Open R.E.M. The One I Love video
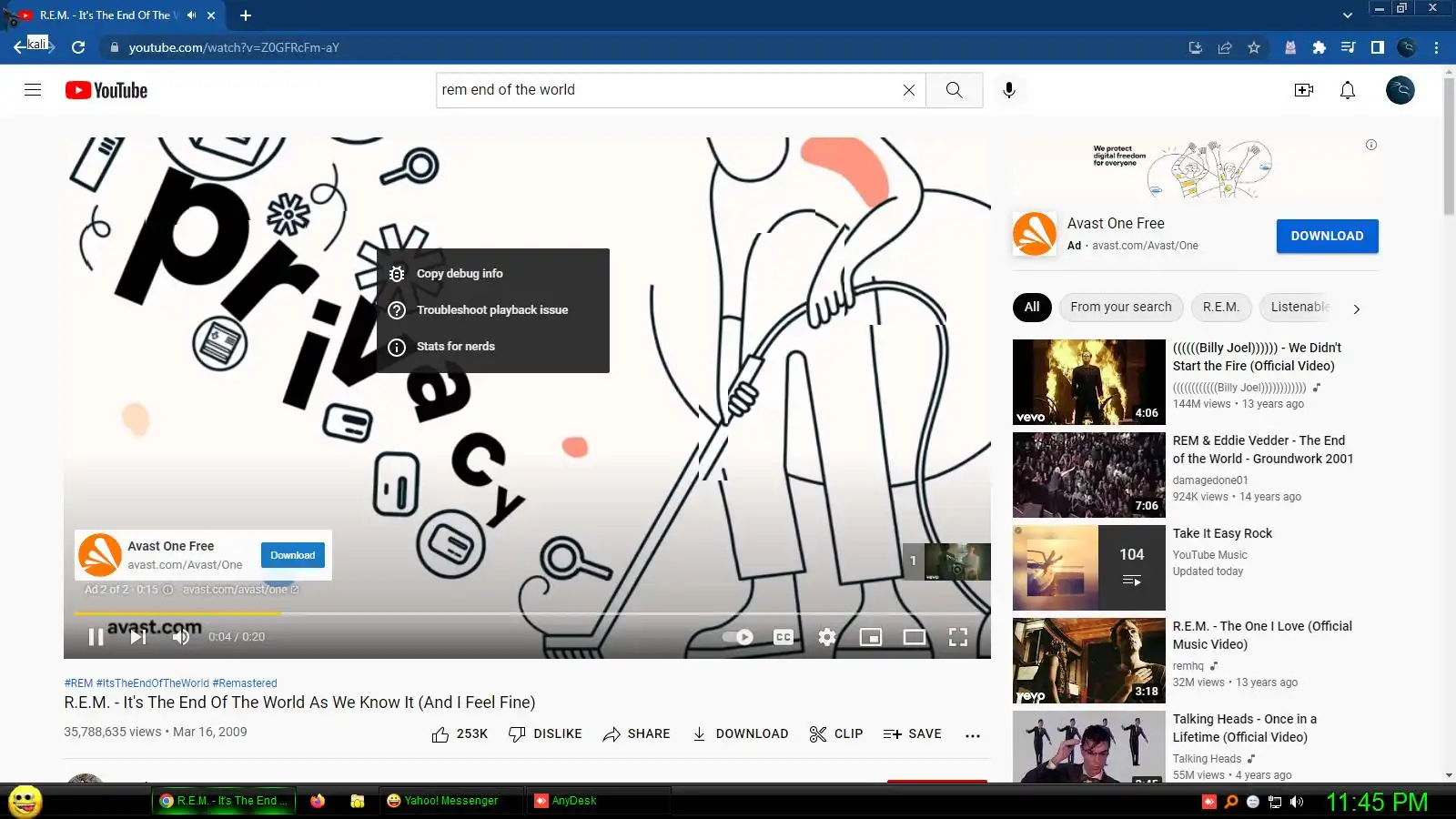 (x=1262, y=635)
